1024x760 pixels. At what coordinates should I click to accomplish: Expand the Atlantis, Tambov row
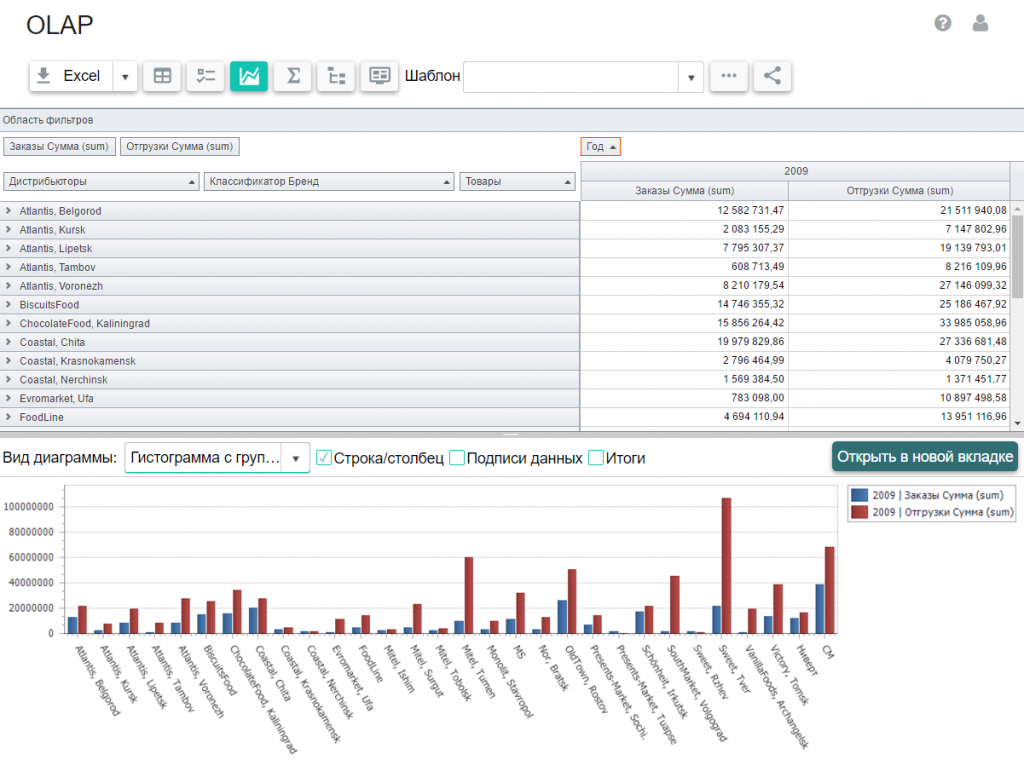tap(8, 267)
